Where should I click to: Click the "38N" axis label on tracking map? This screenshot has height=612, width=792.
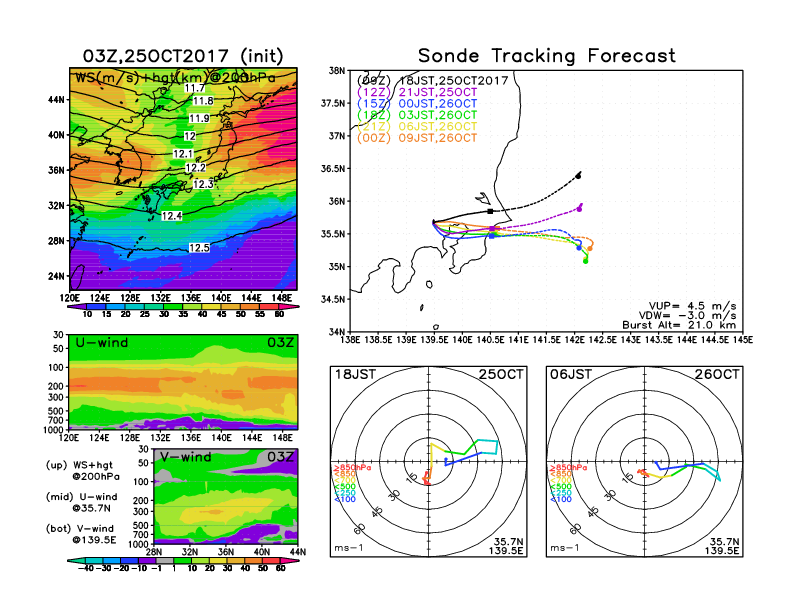click(337, 71)
